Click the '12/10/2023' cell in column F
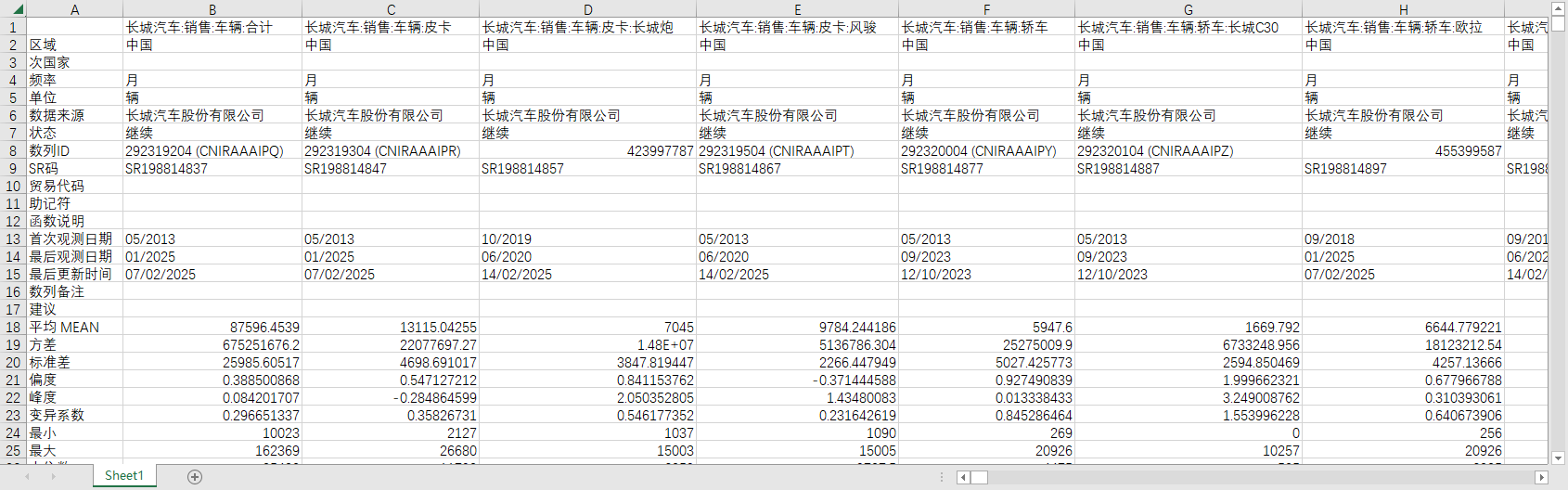This screenshot has height=490, width=1568. (x=986, y=274)
